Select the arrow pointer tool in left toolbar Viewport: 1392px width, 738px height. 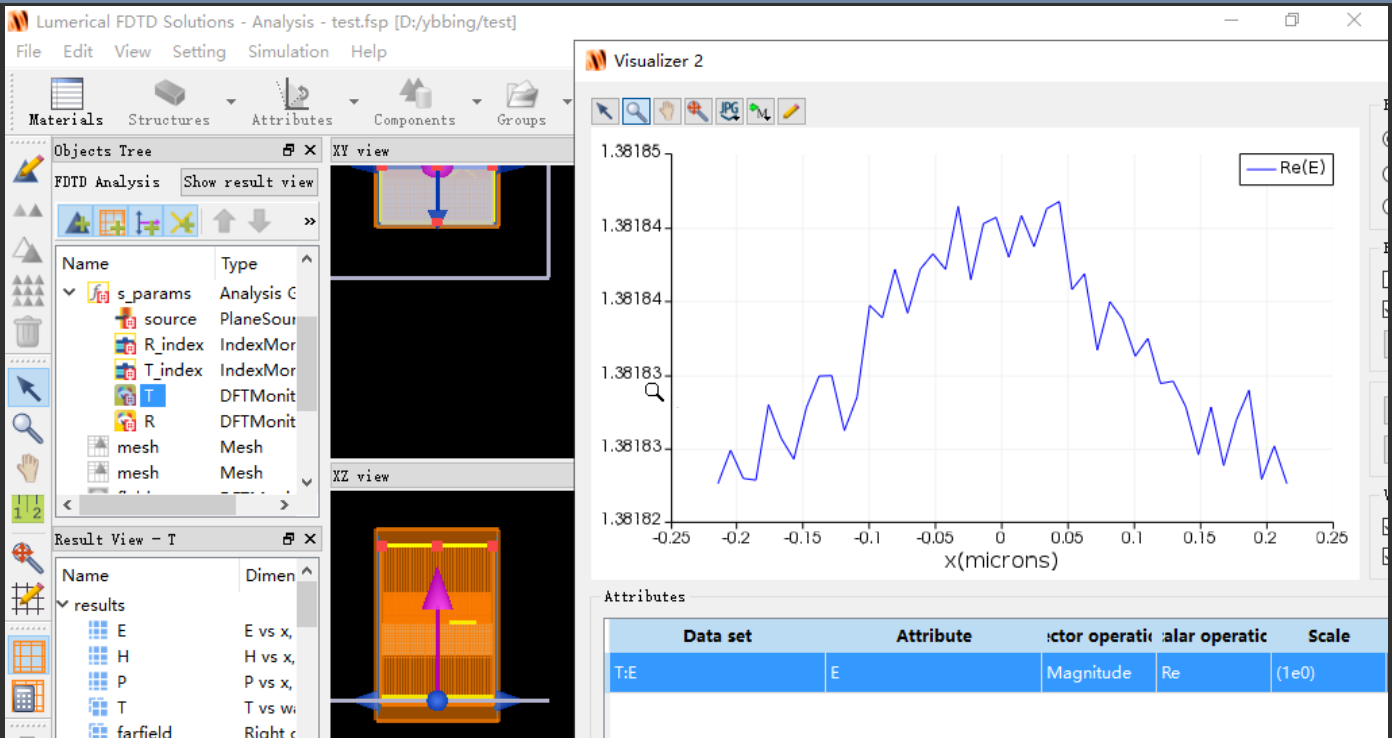coord(28,387)
